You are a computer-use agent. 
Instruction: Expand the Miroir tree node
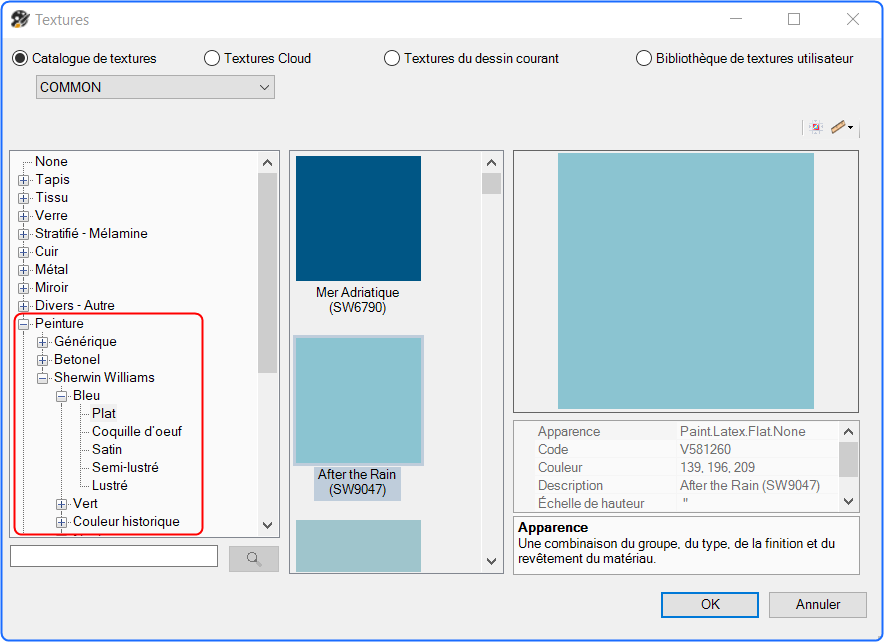point(24,289)
